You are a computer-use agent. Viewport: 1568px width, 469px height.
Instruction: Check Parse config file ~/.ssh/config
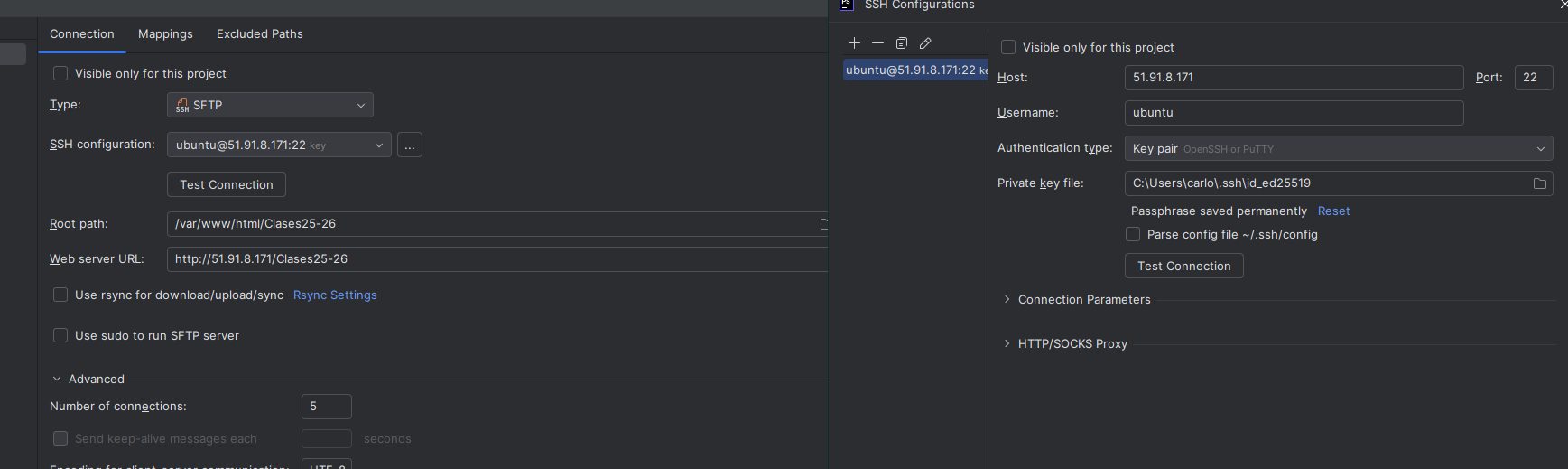1133,234
